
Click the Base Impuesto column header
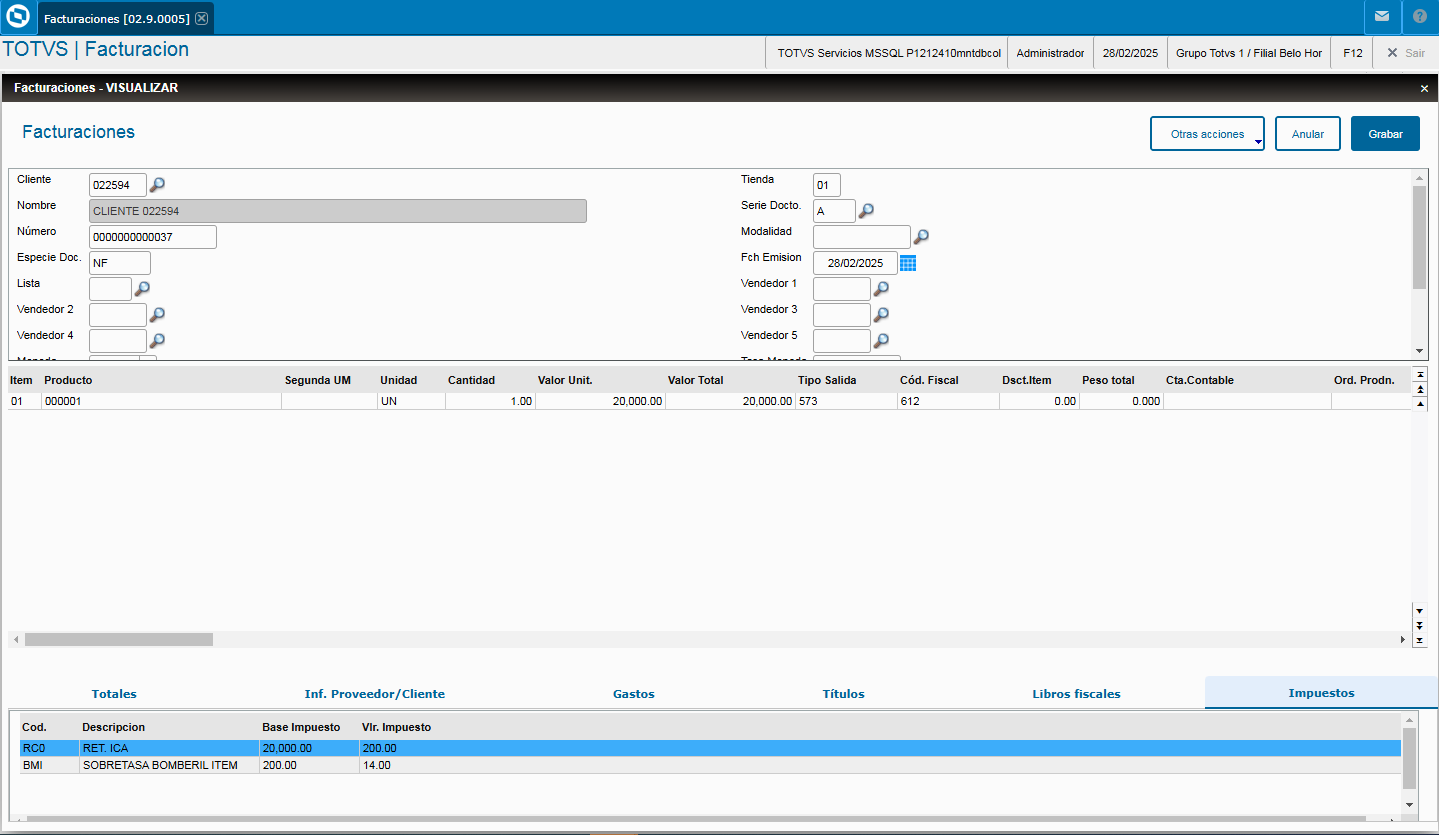point(301,727)
